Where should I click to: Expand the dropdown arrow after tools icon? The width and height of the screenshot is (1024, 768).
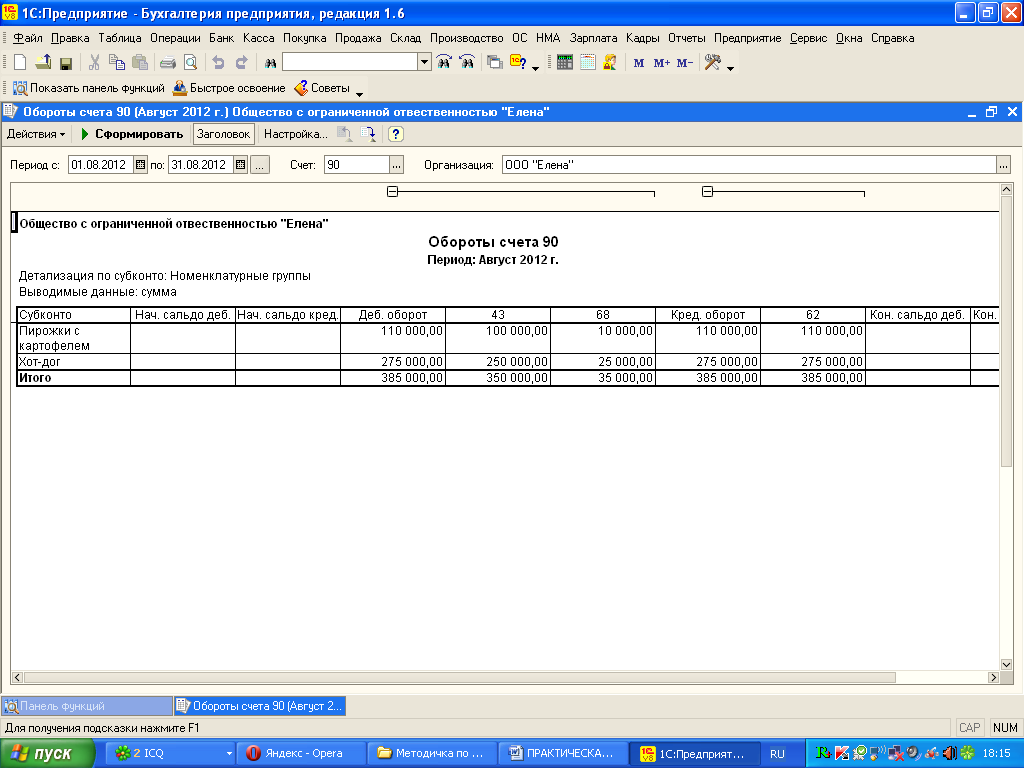pyautogui.click(x=730, y=68)
